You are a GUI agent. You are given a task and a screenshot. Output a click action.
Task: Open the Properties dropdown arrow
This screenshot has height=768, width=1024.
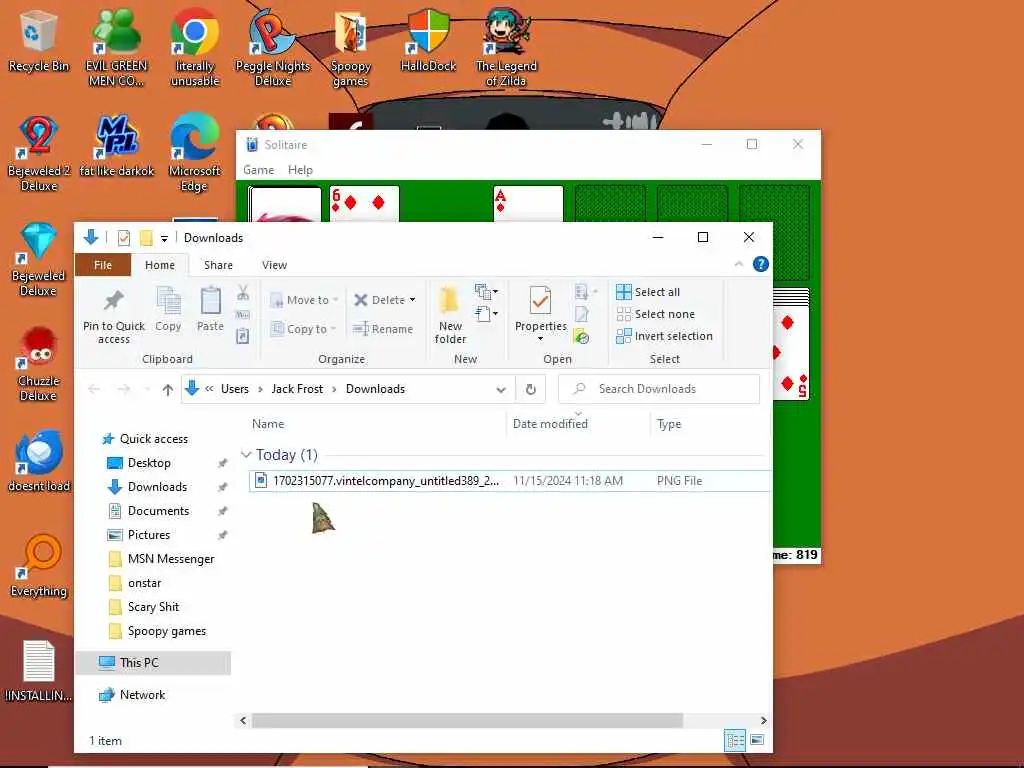click(540, 338)
